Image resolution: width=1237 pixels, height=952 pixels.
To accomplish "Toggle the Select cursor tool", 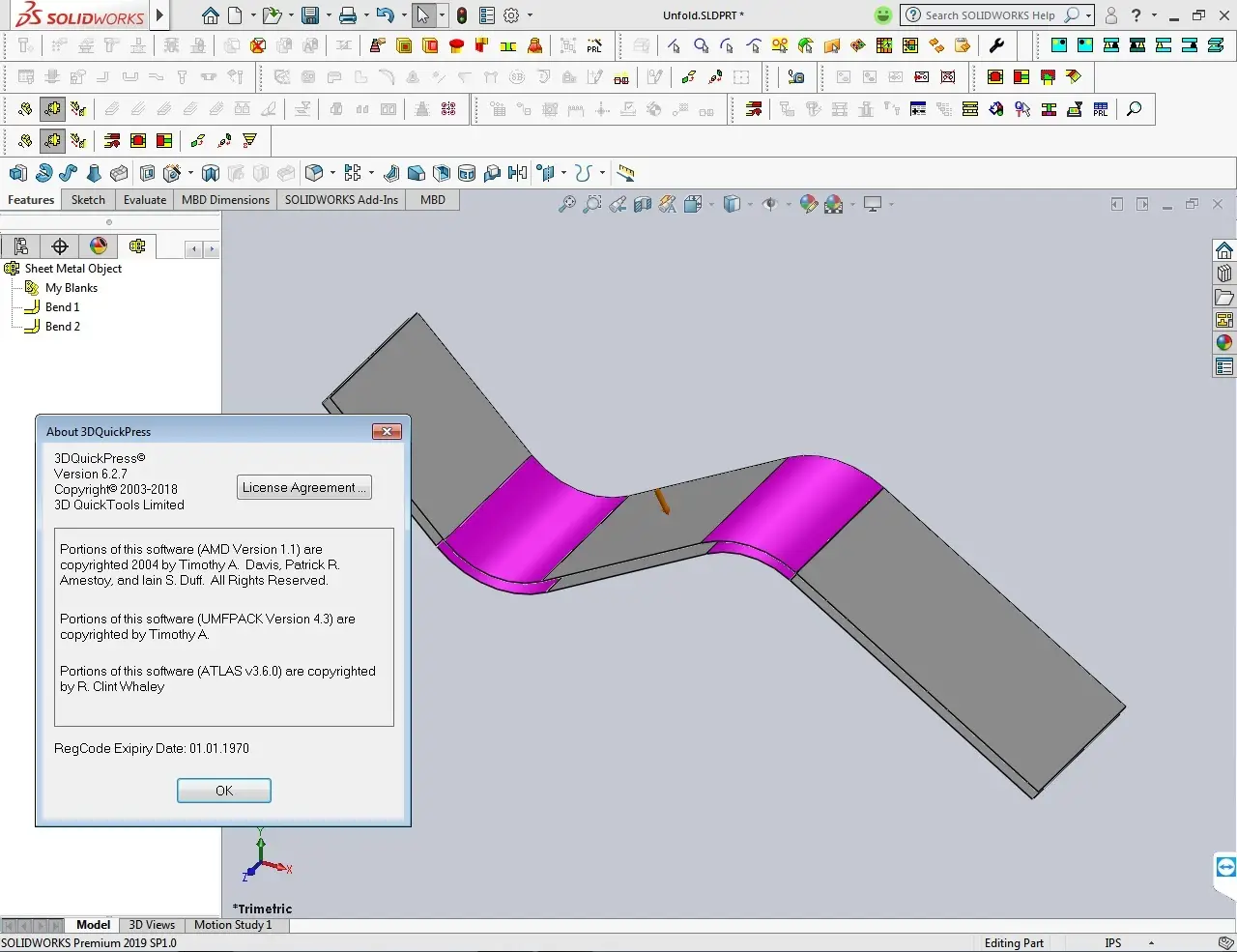I will tap(422, 15).
